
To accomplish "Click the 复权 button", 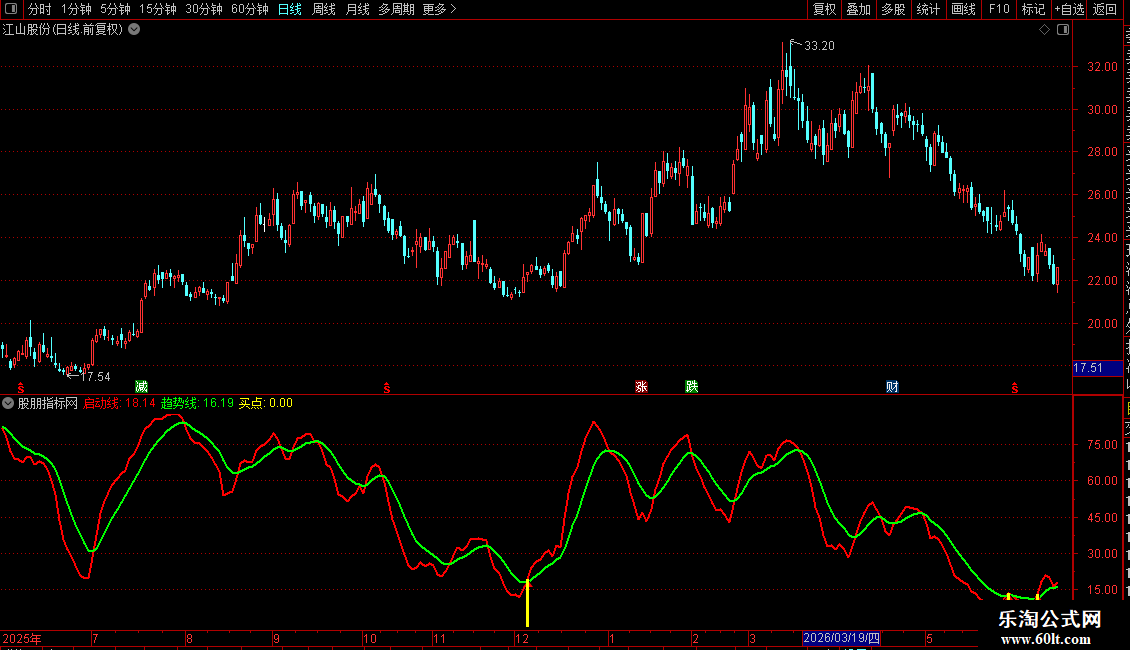I will click(x=824, y=9).
